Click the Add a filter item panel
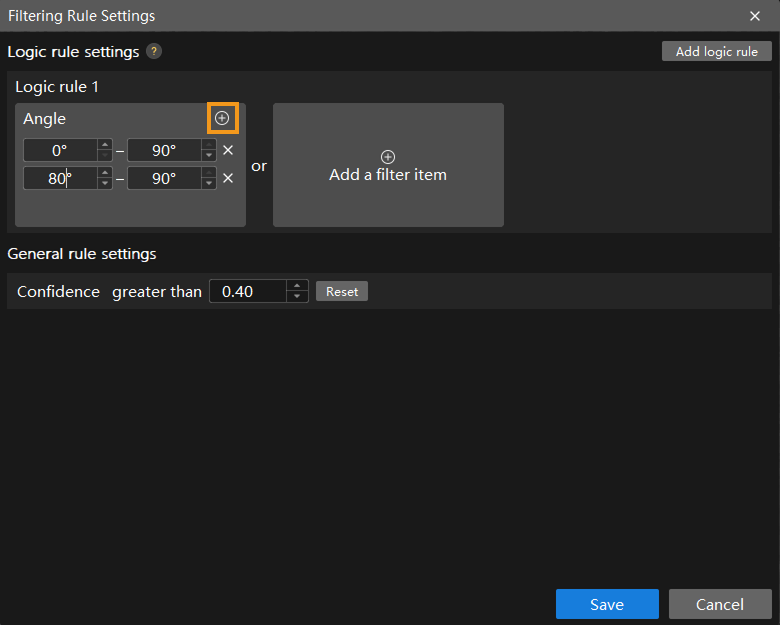Viewport: 780px width, 625px height. pyautogui.click(x=388, y=175)
